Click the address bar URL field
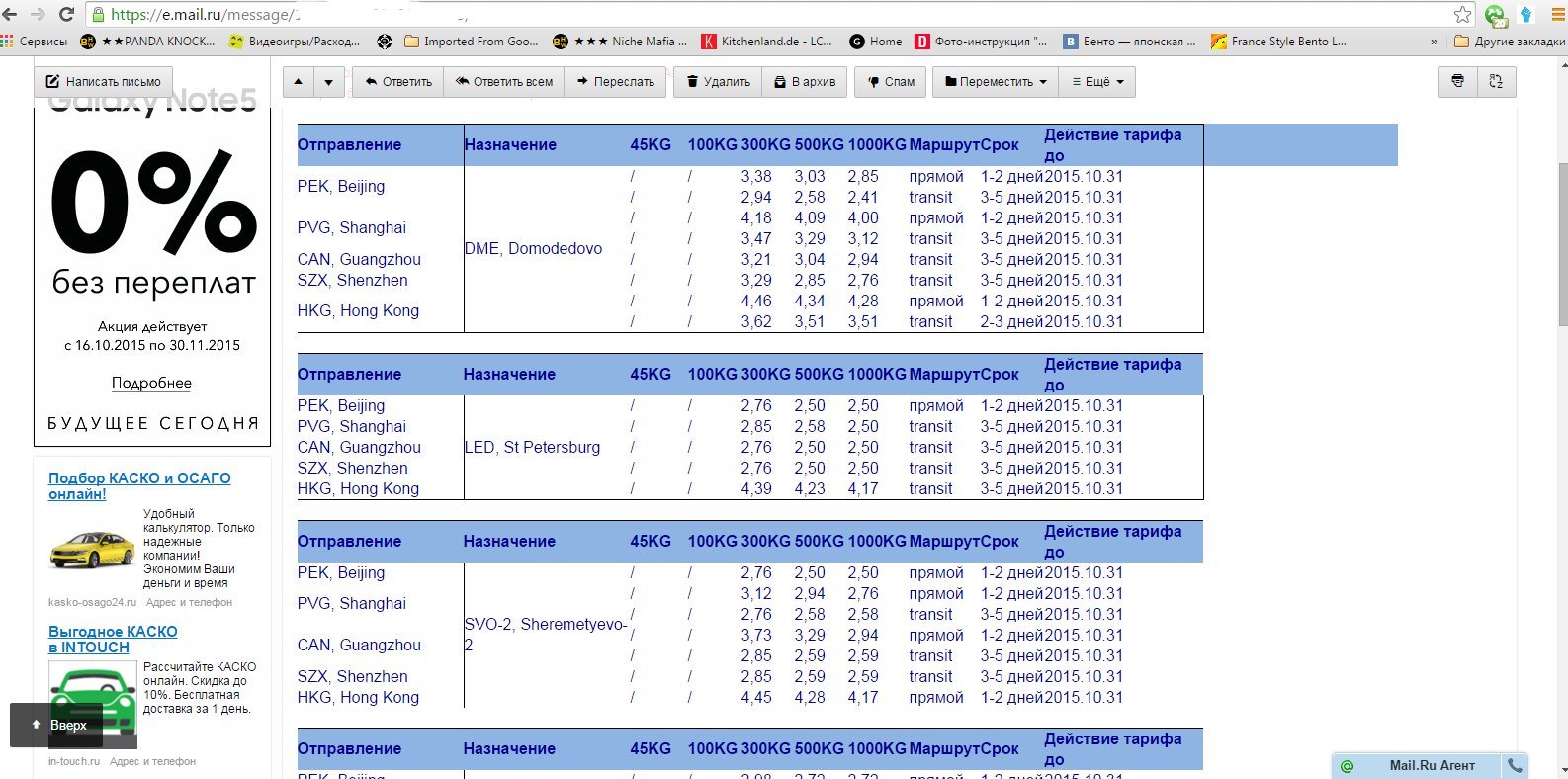The height and width of the screenshot is (779, 1568). (771, 14)
